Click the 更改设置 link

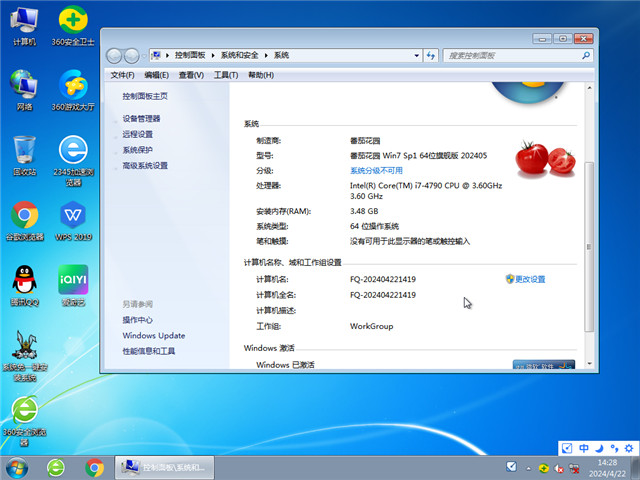[x=530, y=279]
